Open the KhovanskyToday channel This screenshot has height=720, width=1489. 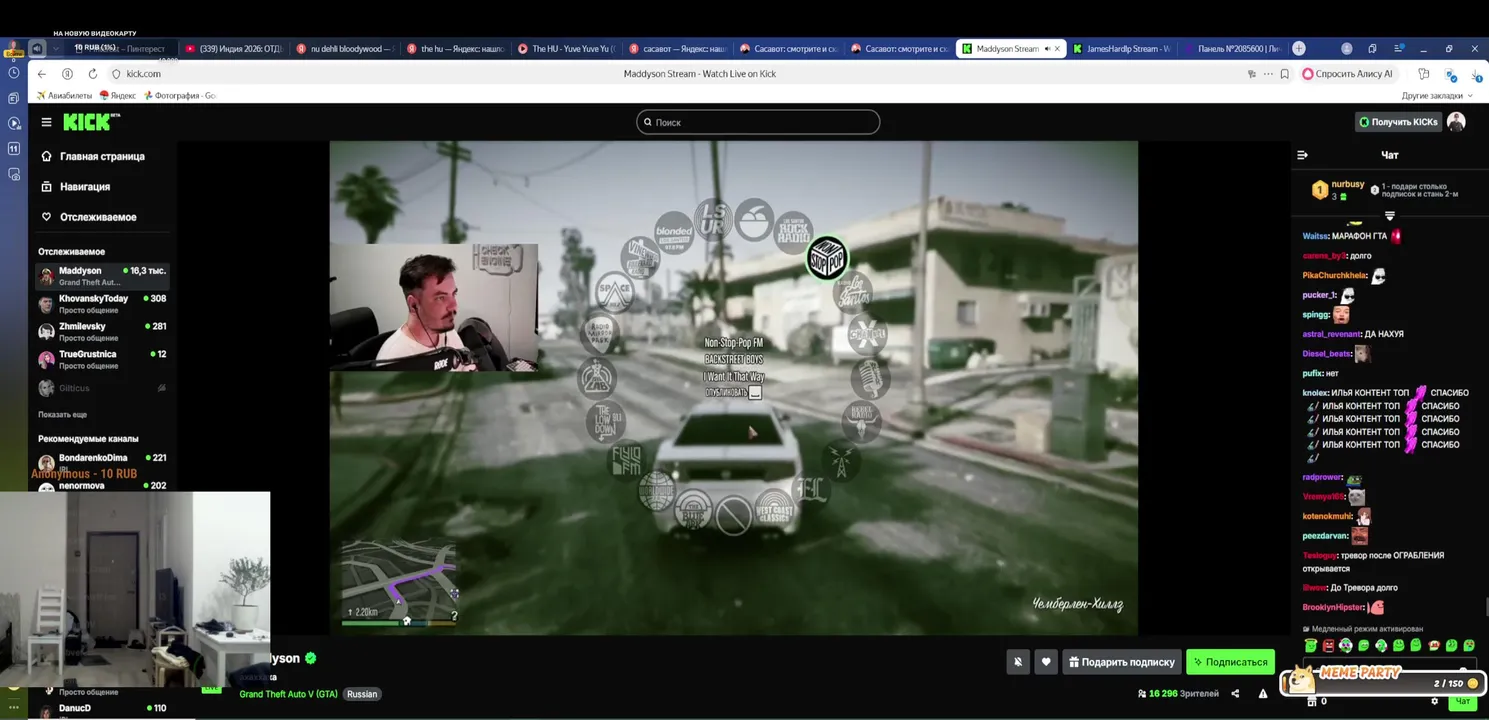[102, 304]
